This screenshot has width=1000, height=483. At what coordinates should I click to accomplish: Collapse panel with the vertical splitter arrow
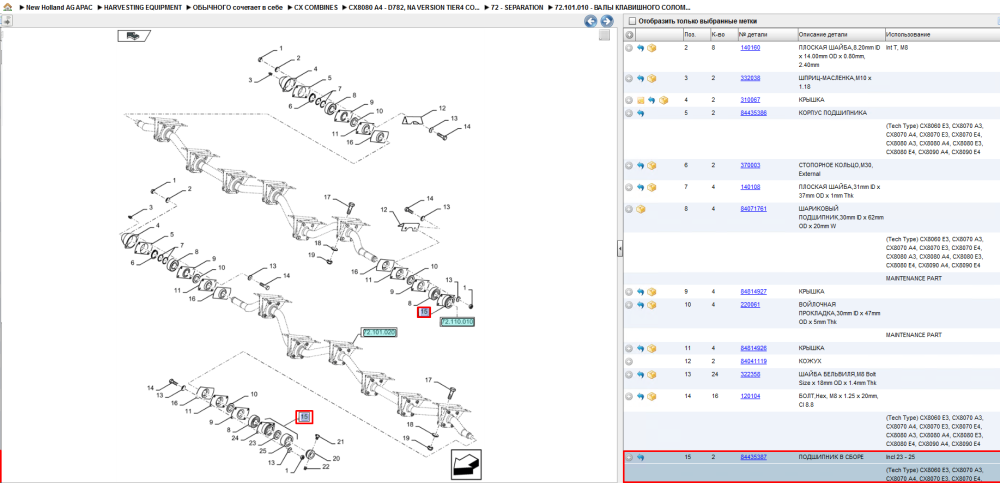click(x=619, y=249)
